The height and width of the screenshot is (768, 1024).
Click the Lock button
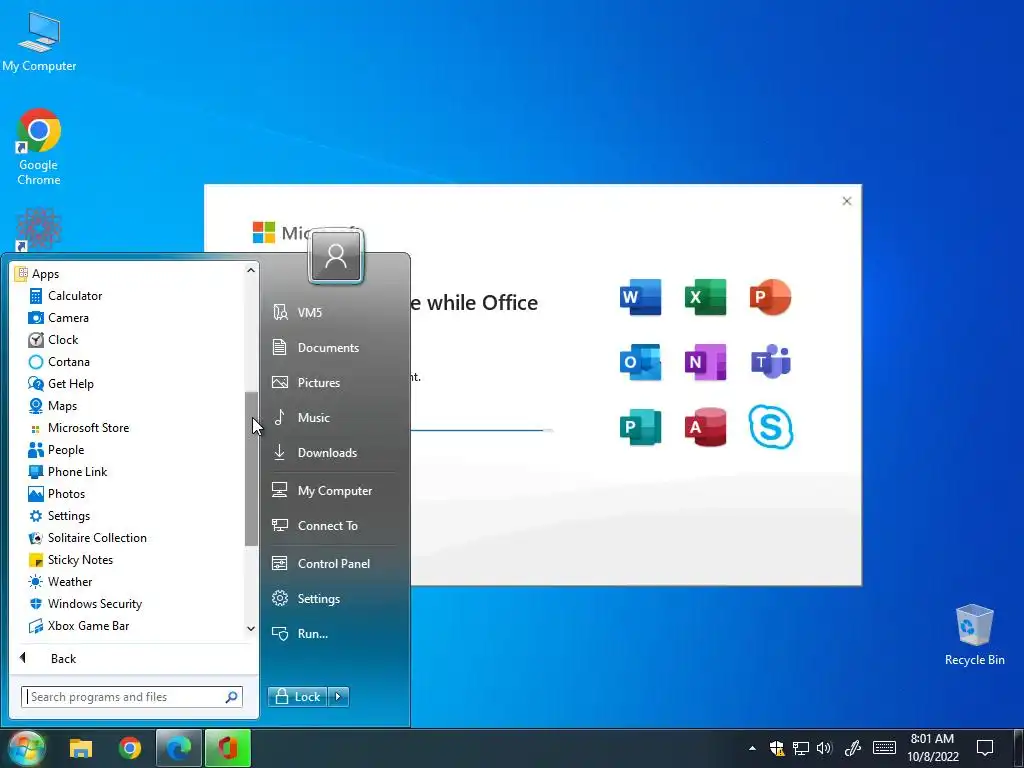(x=298, y=697)
